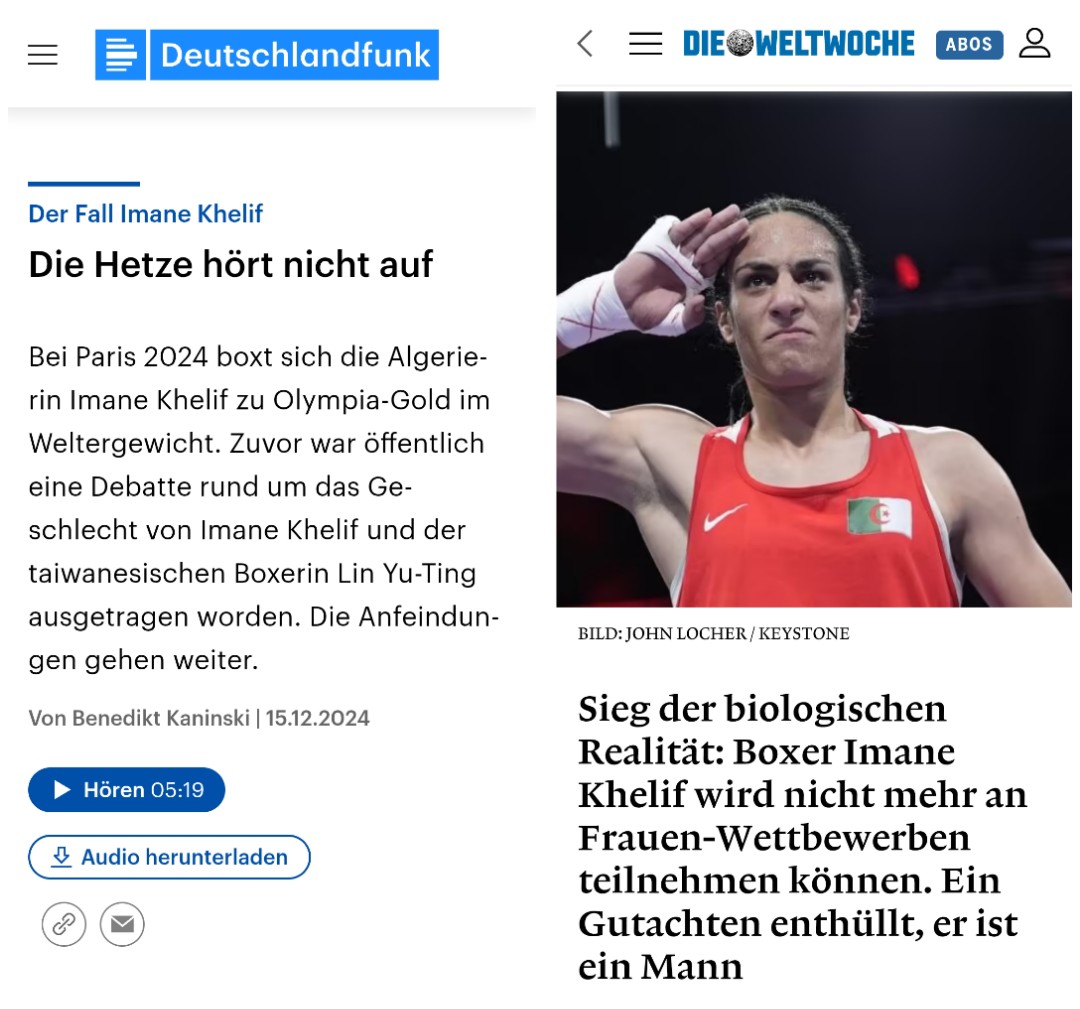Click the Deutschlandfunk logo icon

pos(121,54)
